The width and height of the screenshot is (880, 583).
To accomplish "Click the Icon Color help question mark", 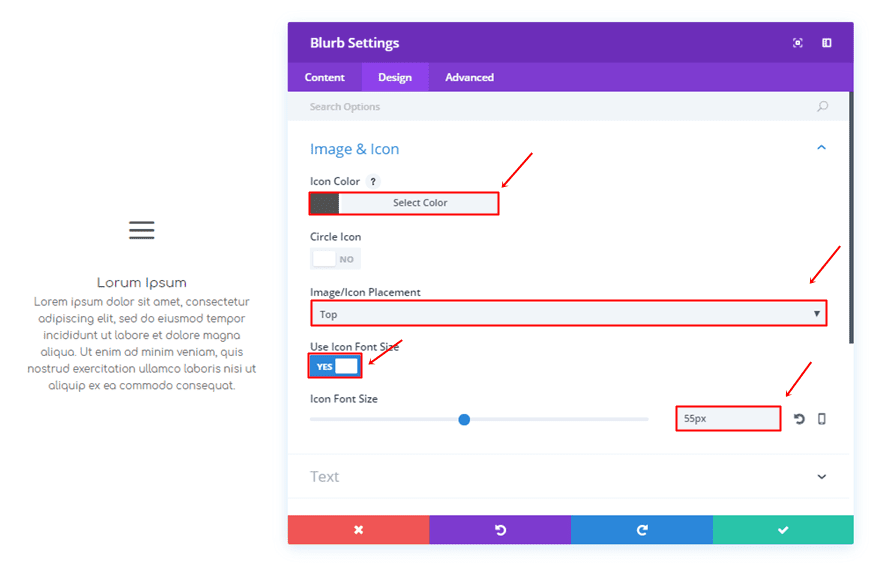I will [x=373, y=182].
